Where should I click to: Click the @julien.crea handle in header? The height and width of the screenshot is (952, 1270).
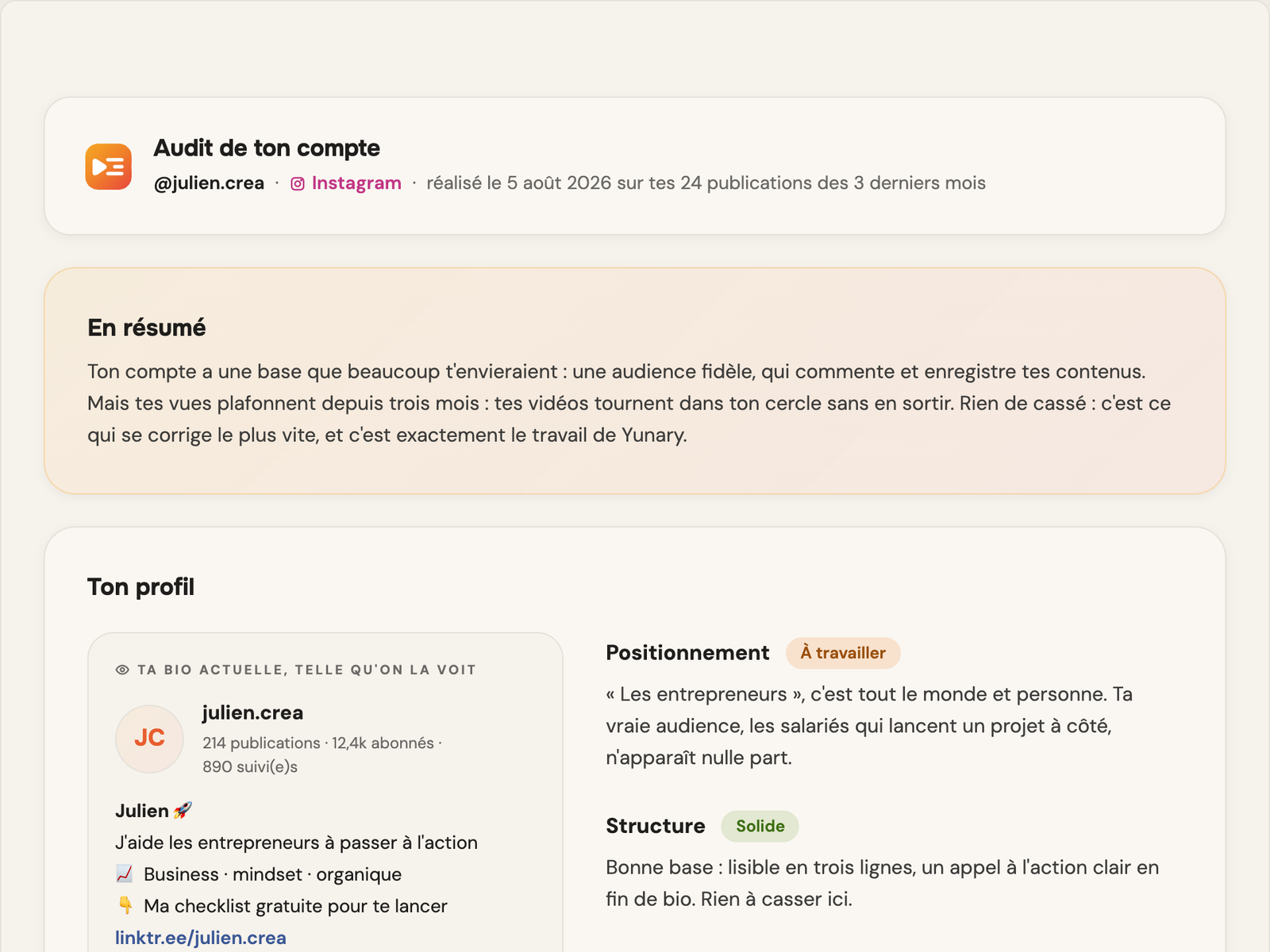pos(209,183)
